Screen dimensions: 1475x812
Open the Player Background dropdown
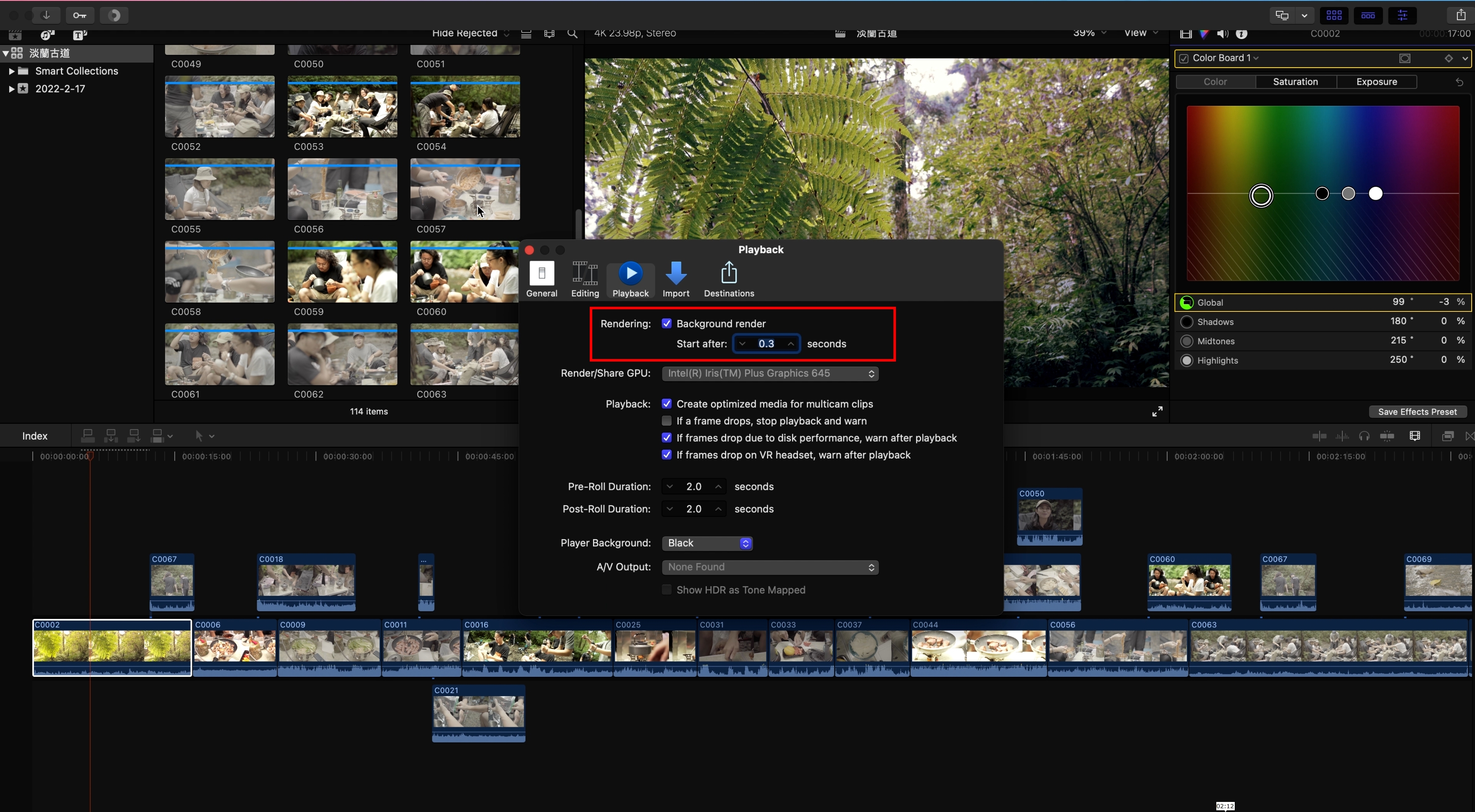pyautogui.click(x=706, y=542)
